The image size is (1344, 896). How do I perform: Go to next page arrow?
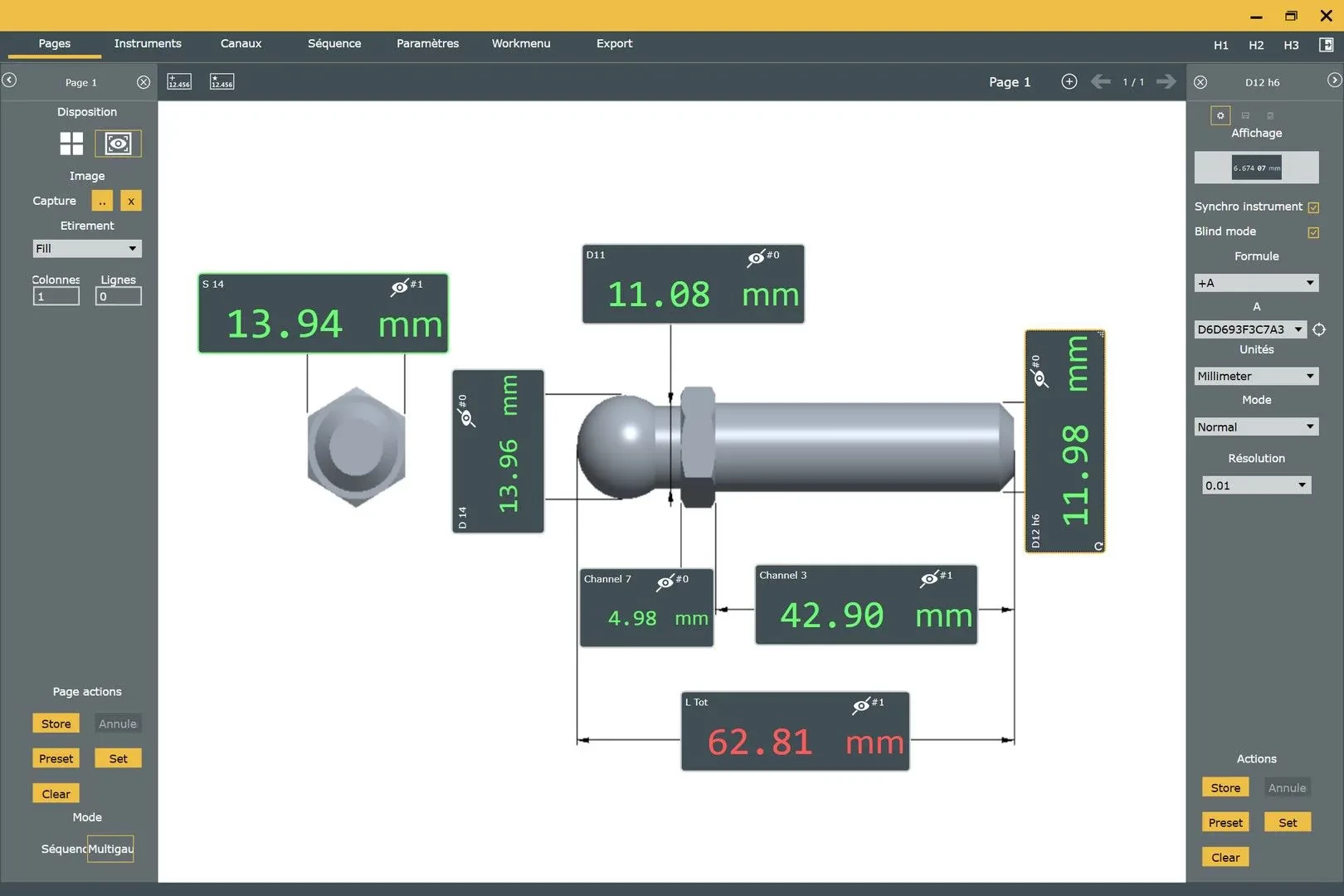coord(1166,81)
